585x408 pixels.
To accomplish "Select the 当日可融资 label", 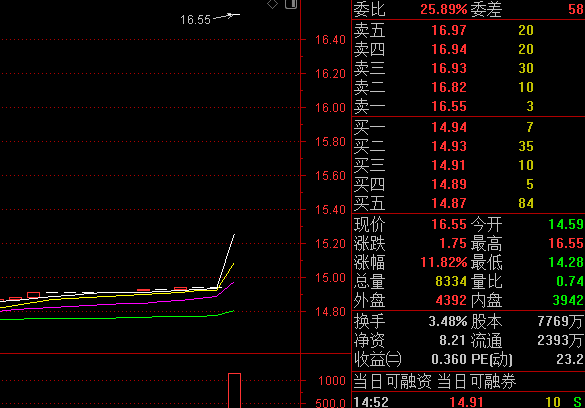I will (392, 382).
